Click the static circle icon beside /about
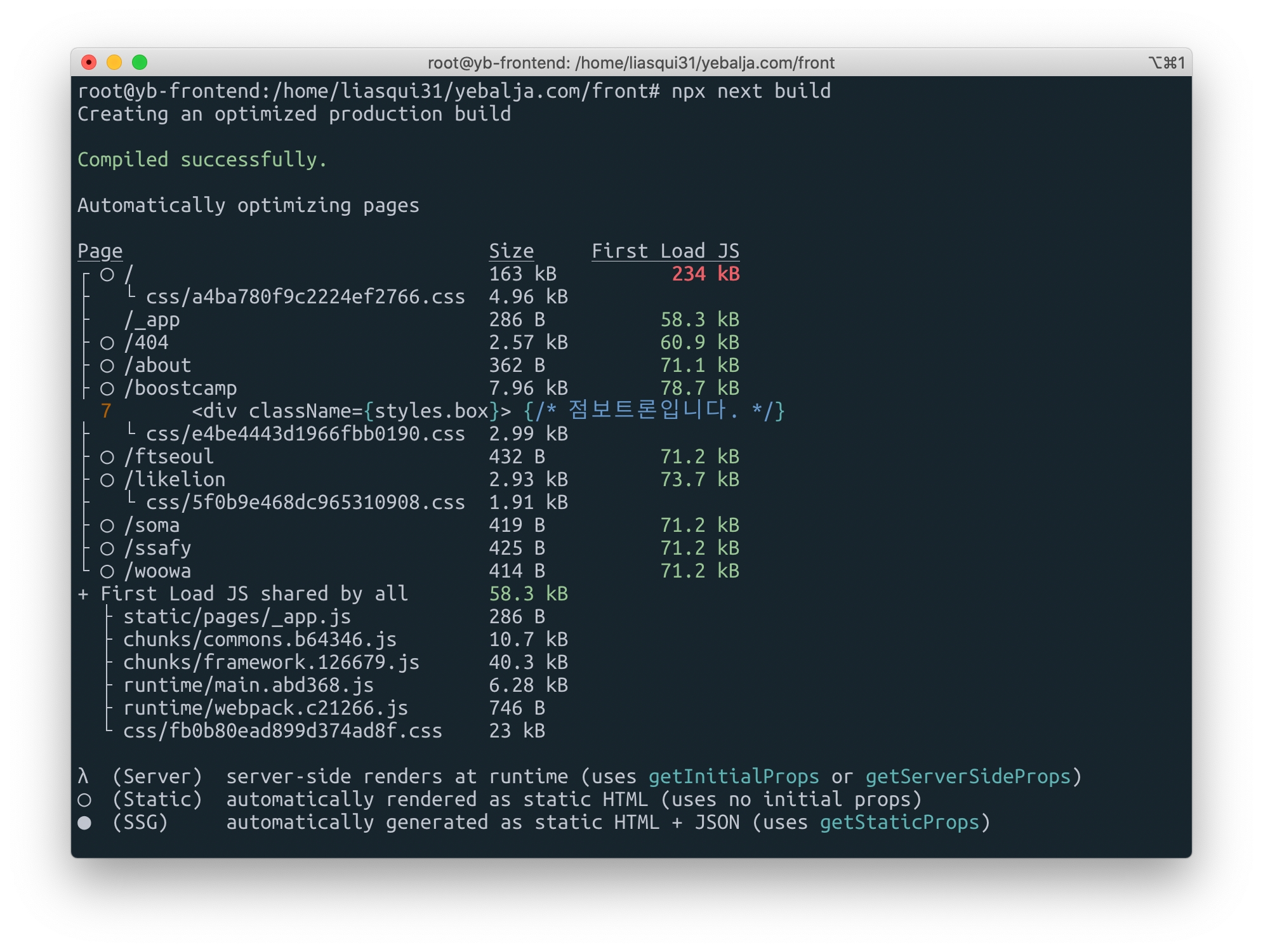The width and height of the screenshot is (1263, 952). [x=107, y=366]
